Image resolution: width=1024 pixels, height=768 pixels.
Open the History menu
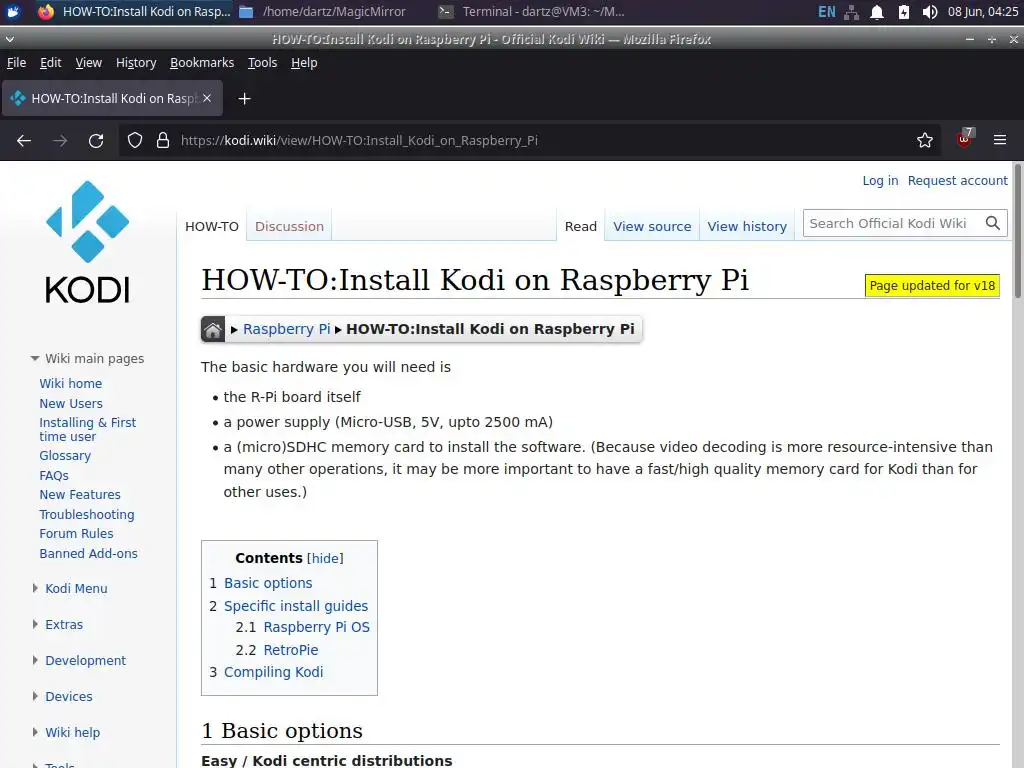pyautogui.click(x=136, y=63)
